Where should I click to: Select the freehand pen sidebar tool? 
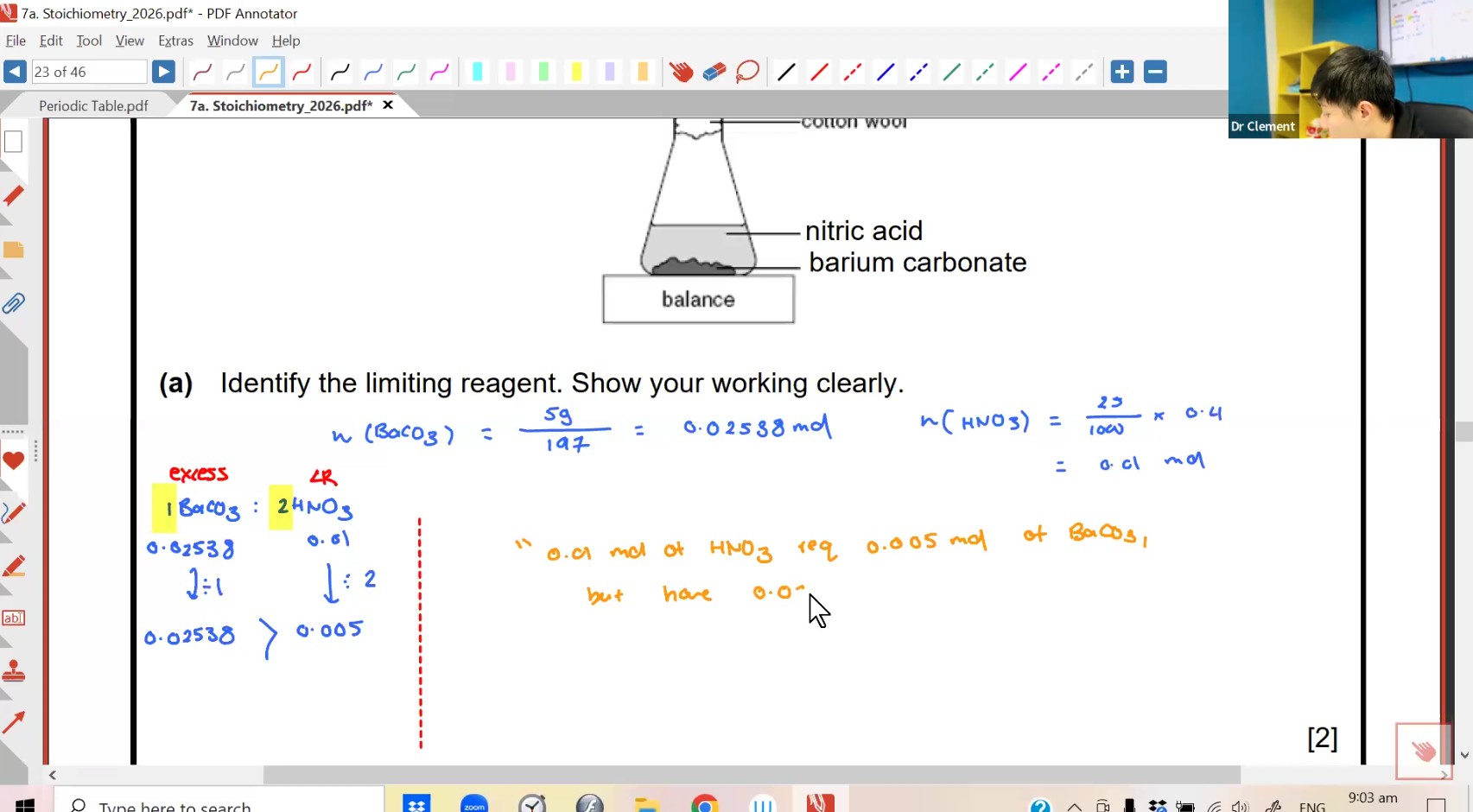pos(13,512)
